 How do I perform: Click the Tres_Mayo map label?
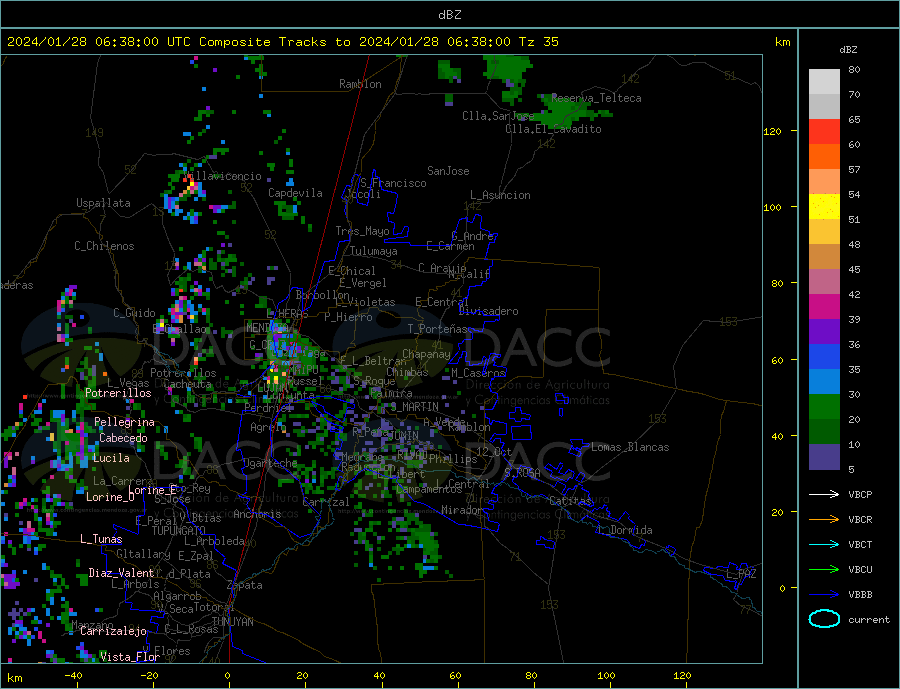click(362, 231)
